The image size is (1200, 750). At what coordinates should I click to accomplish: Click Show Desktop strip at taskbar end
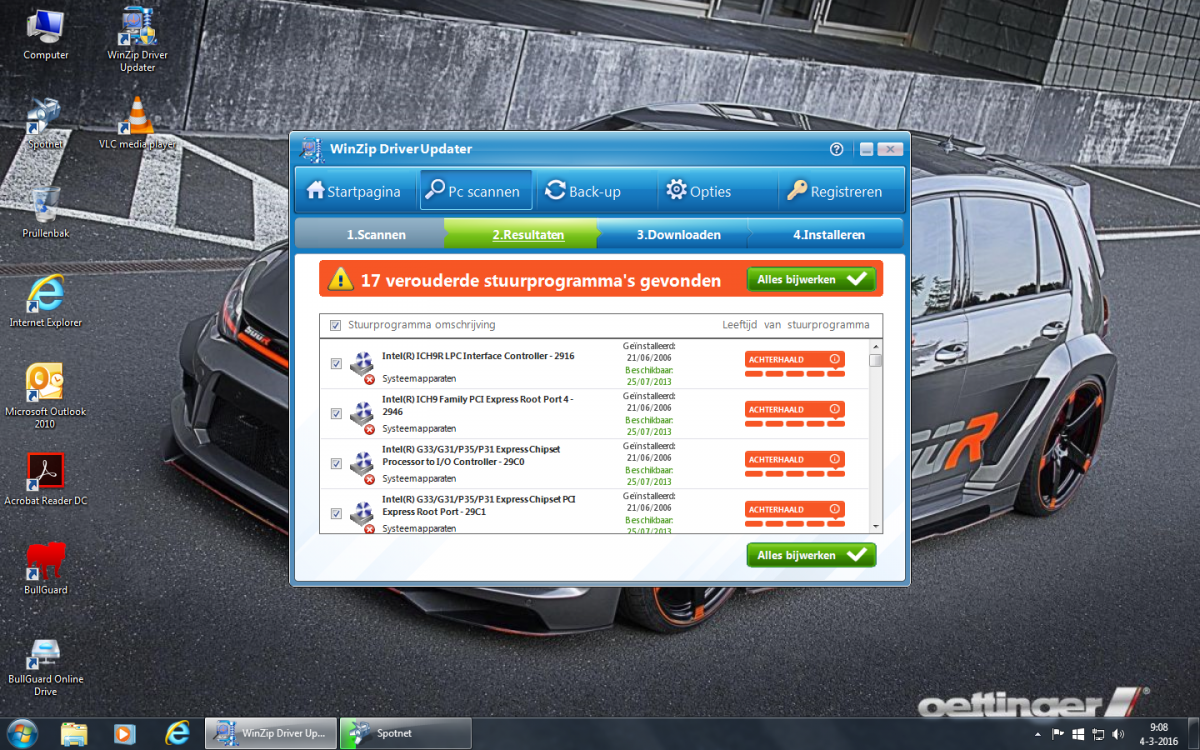point(1192,733)
